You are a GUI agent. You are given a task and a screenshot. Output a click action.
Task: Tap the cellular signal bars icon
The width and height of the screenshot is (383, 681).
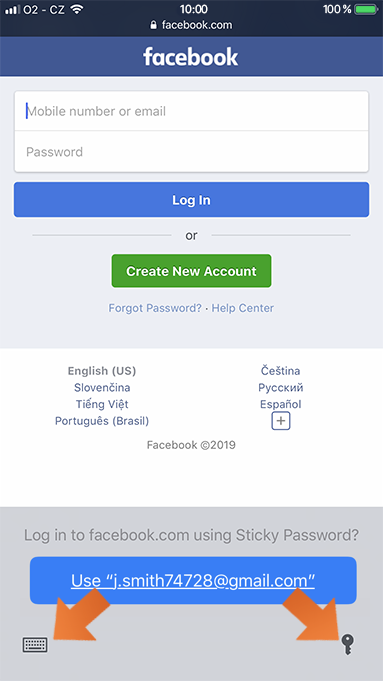[x=12, y=10]
